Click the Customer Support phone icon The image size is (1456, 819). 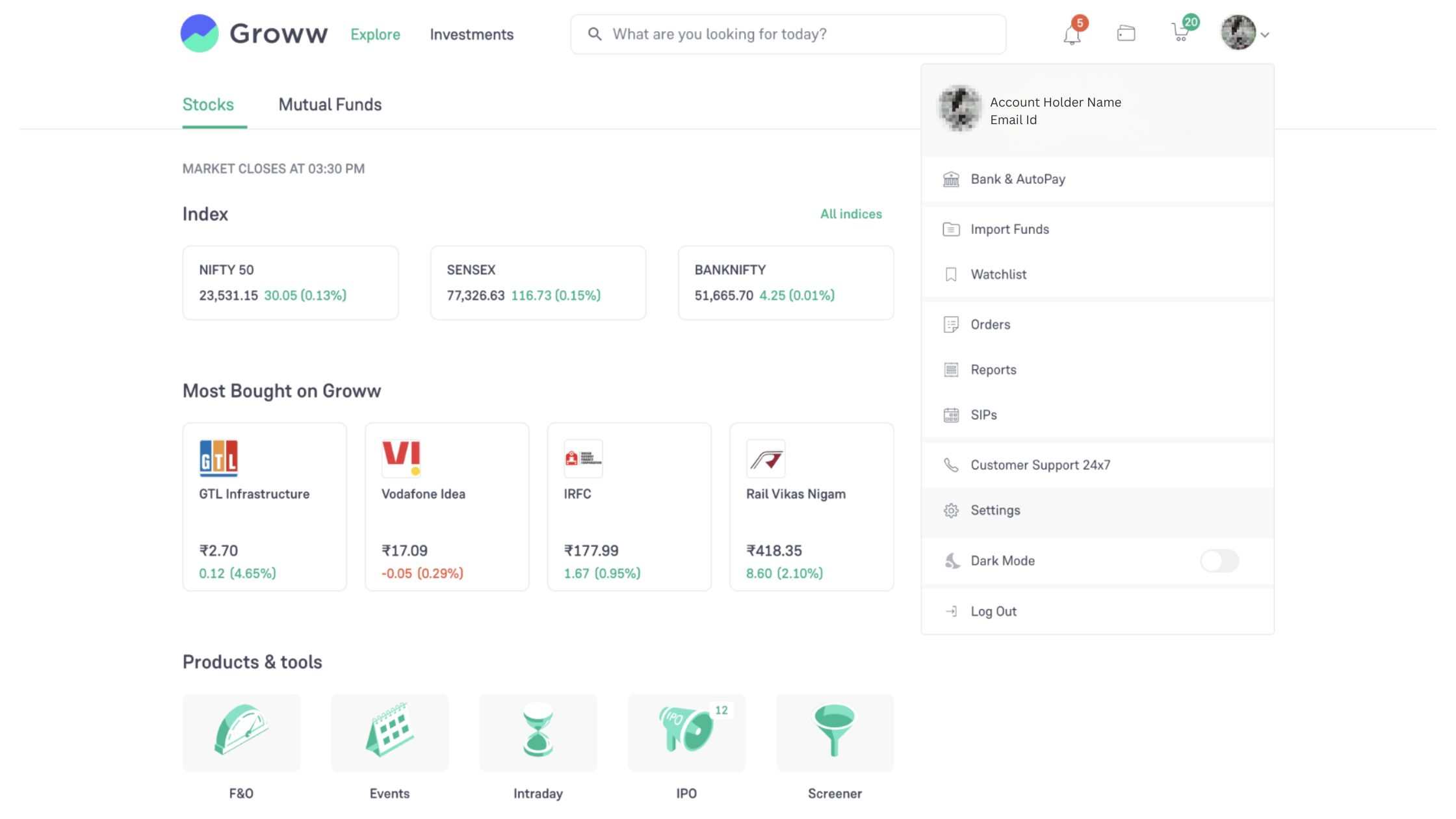point(951,465)
